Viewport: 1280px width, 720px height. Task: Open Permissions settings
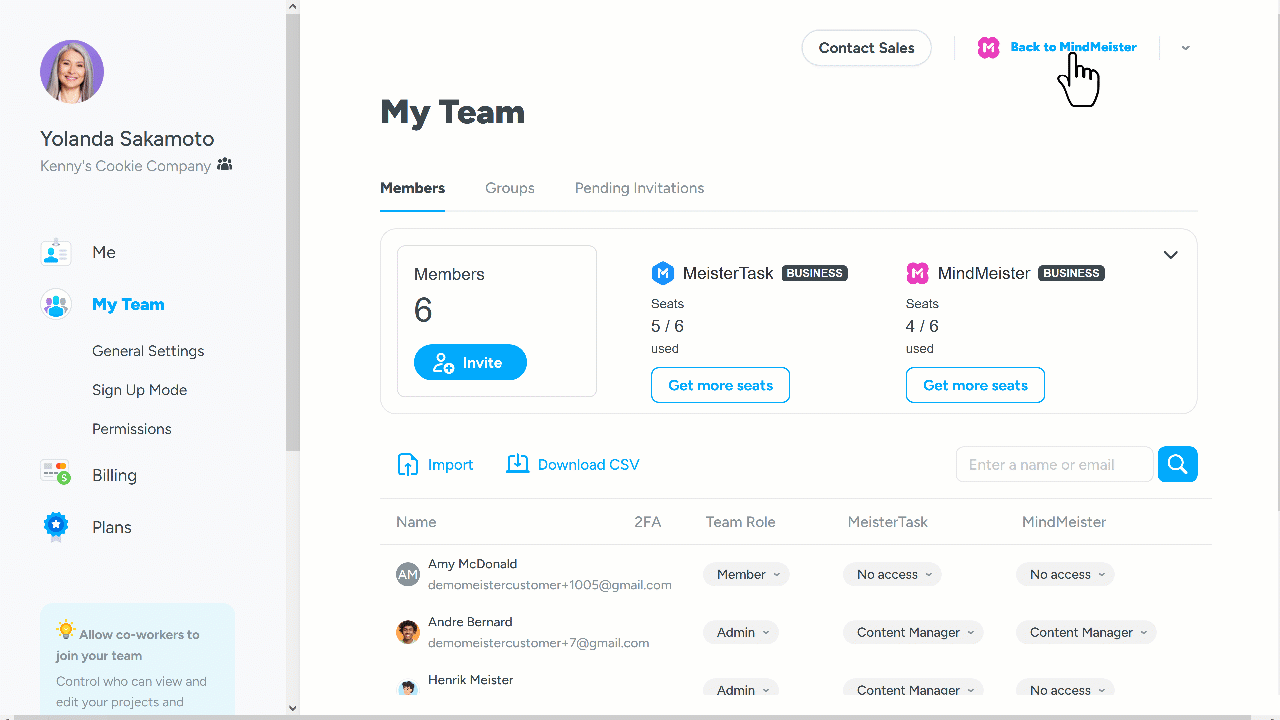coord(132,429)
